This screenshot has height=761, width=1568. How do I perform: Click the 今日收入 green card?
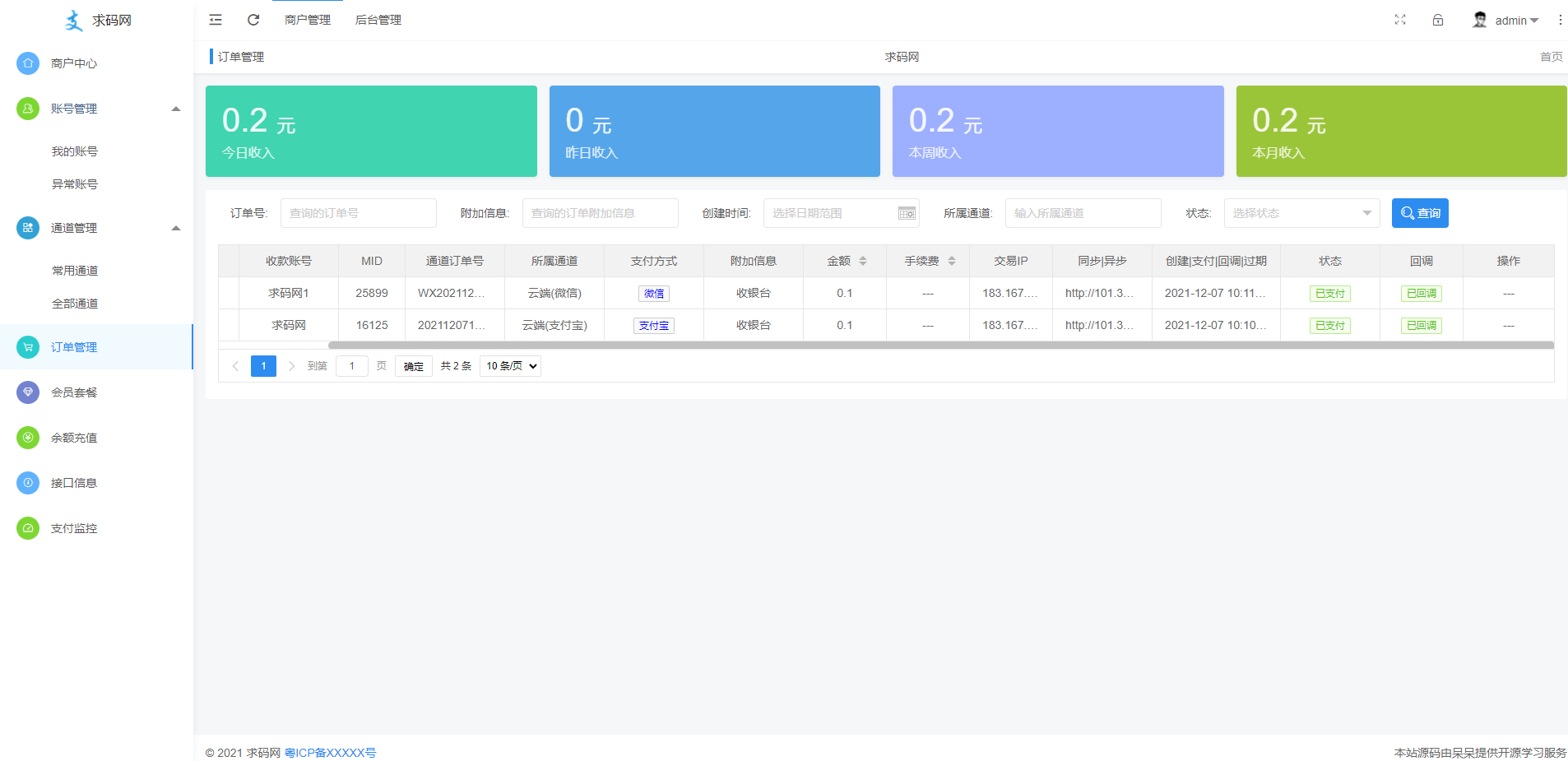pyautogui.click(x=371, y=131)
